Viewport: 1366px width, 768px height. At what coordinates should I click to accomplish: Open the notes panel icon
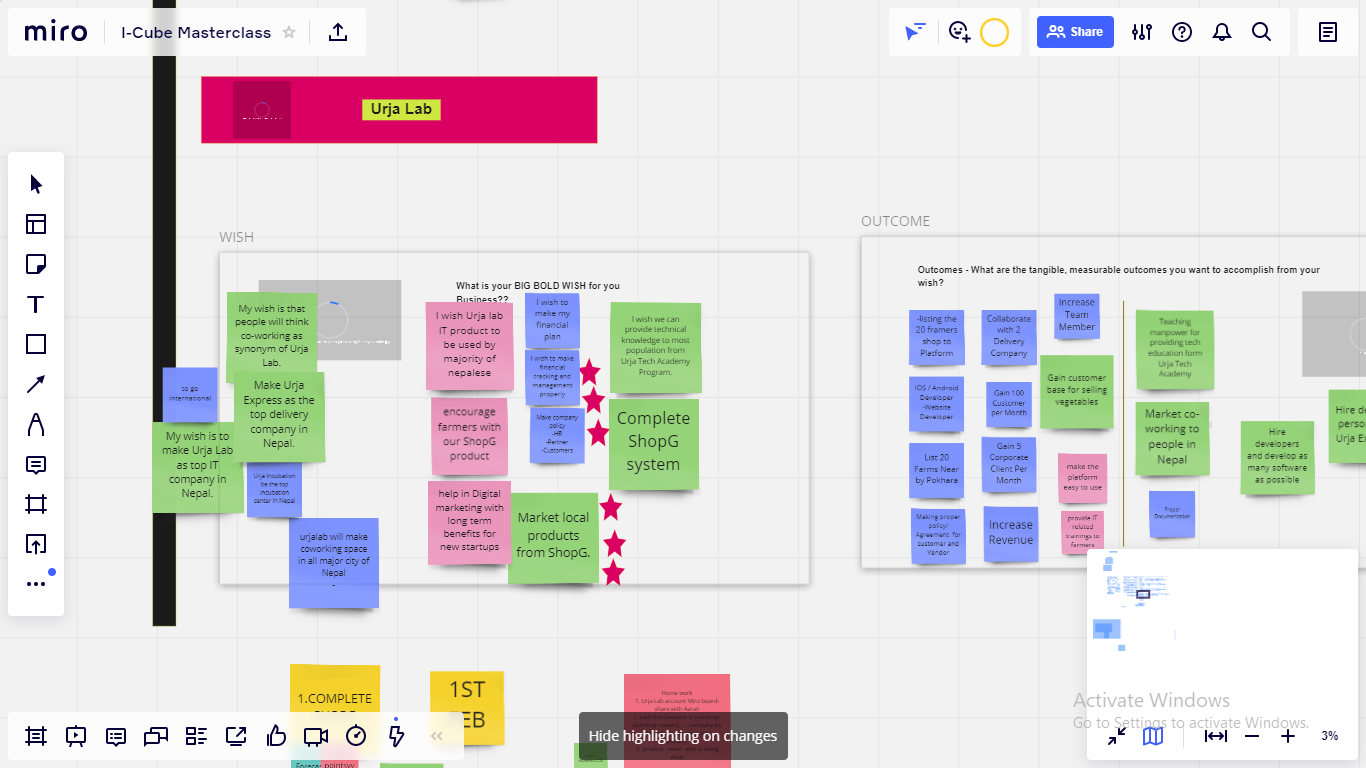pos(1328,32)
